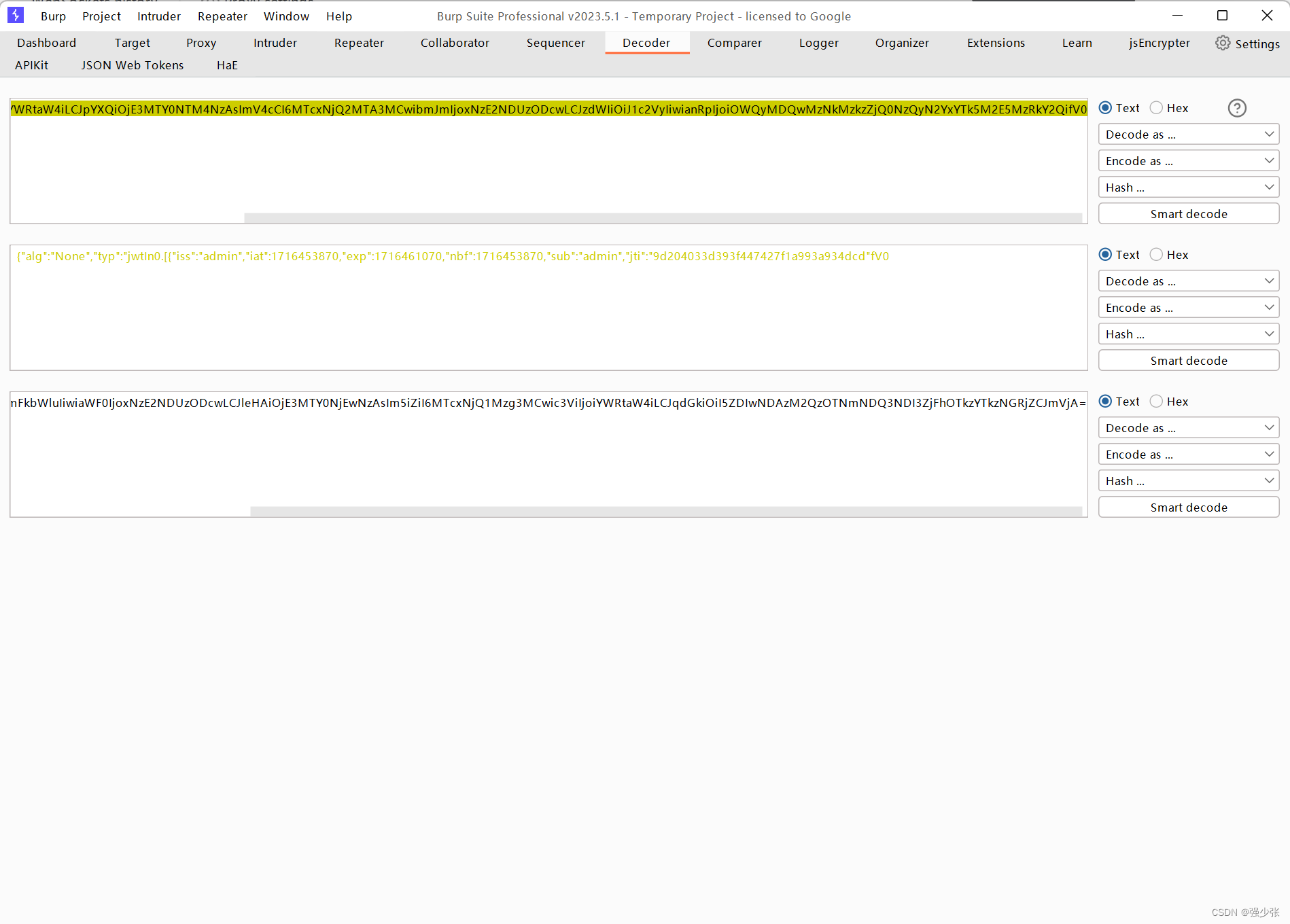
Task: Open the Repeater menu in menu bar
Action: (x=222, y=16)
